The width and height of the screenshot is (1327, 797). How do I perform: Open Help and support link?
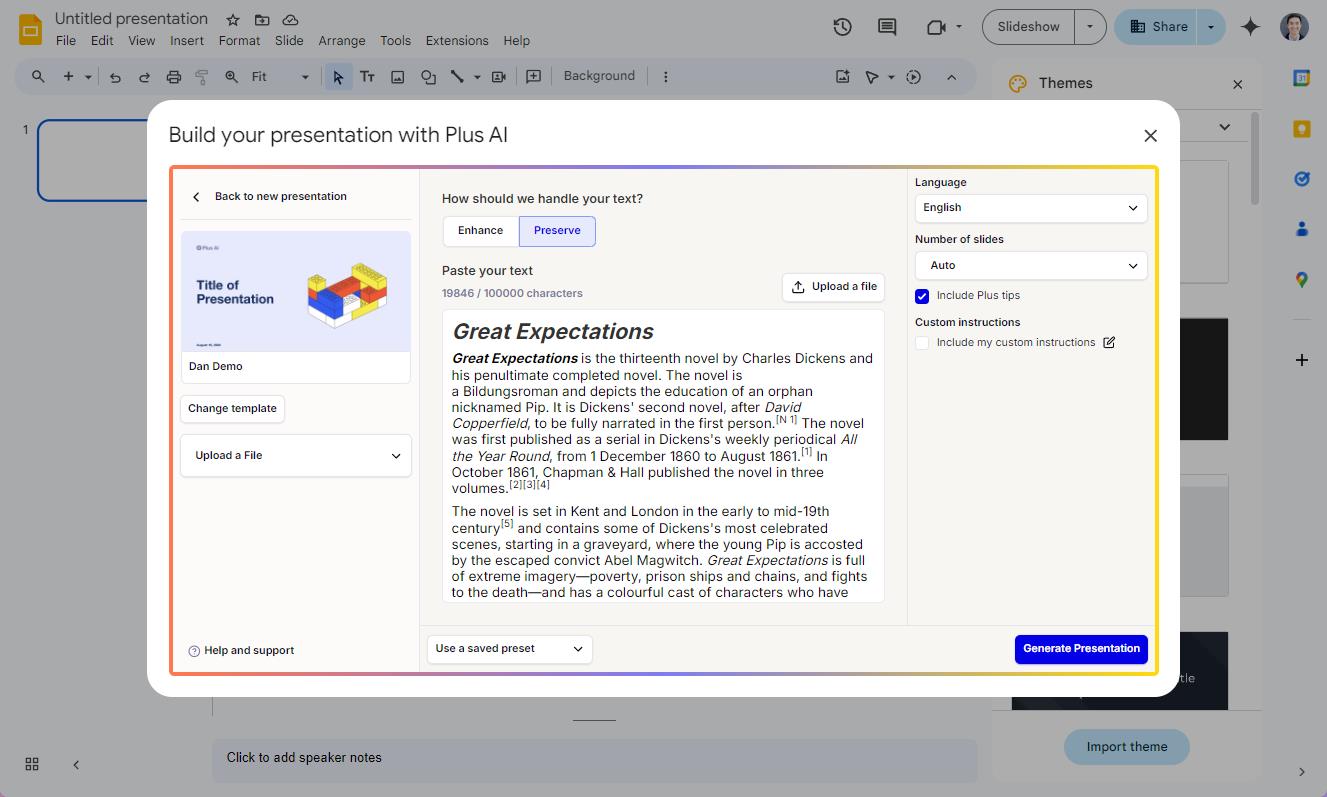pos(241,651)
